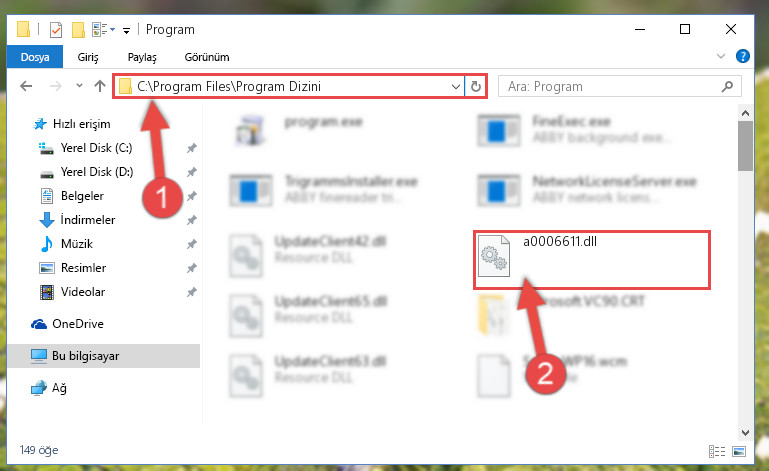Click the Properties icon in the quick access toolbar
This screenshot has height=471, width=769.
(x=56, y=30)
